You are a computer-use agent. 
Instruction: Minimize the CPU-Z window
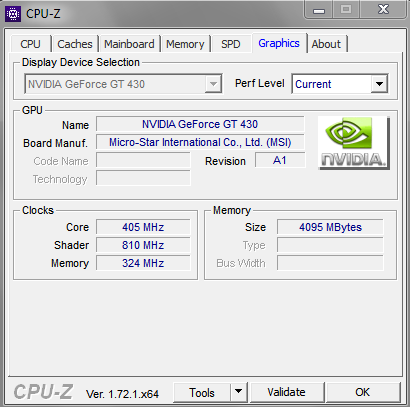319,10
